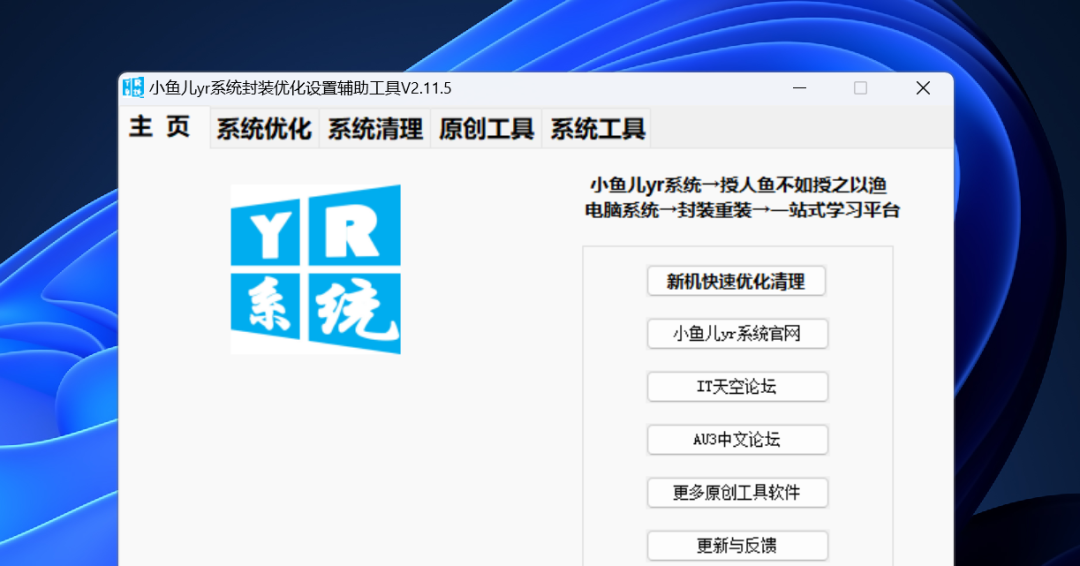This screenshot has width=1080, height=566.
Task: Click the 新机快速优化清理 button
Action: pyautogui.click(x=736, y=281)
